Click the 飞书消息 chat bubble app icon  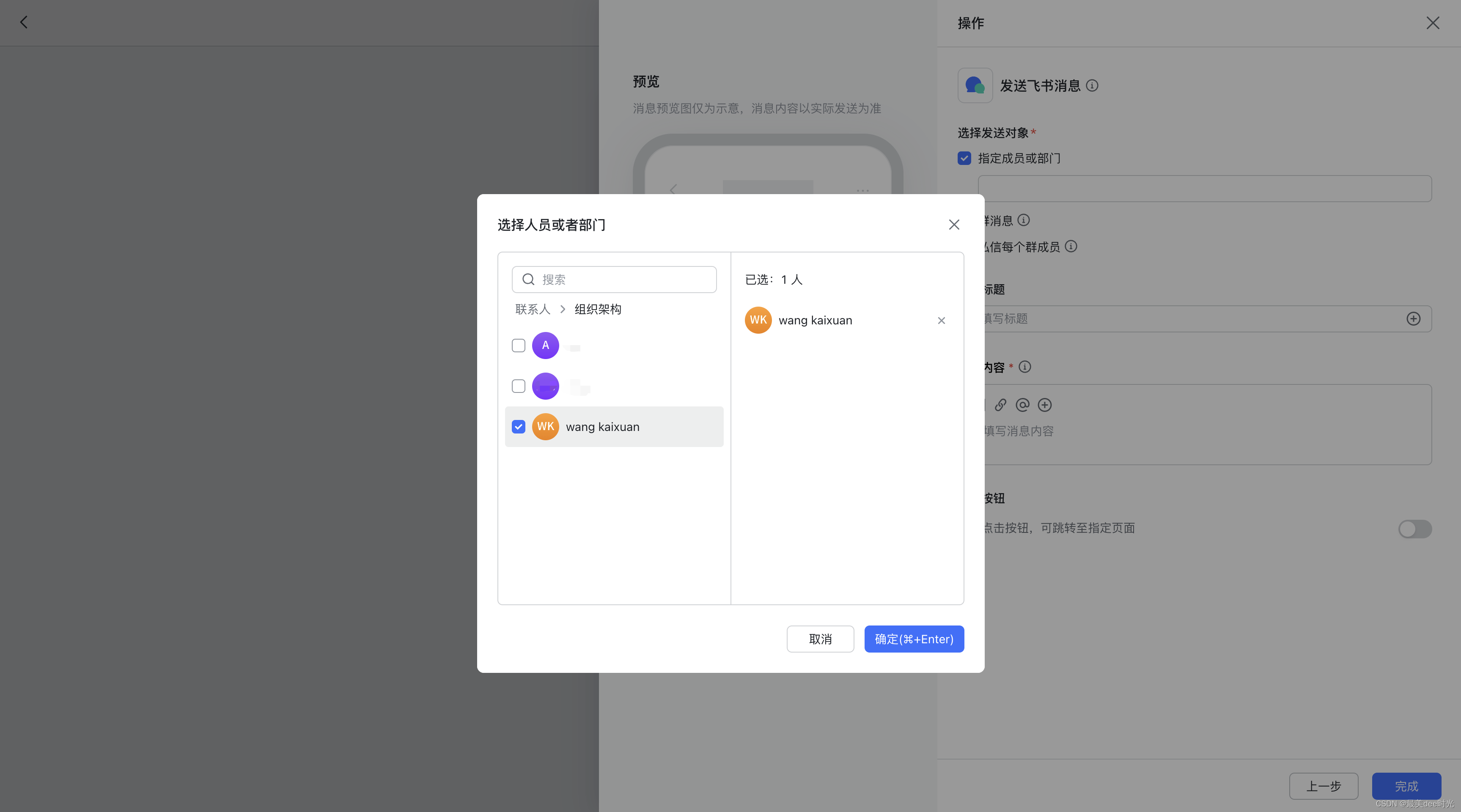pos(975,85)
